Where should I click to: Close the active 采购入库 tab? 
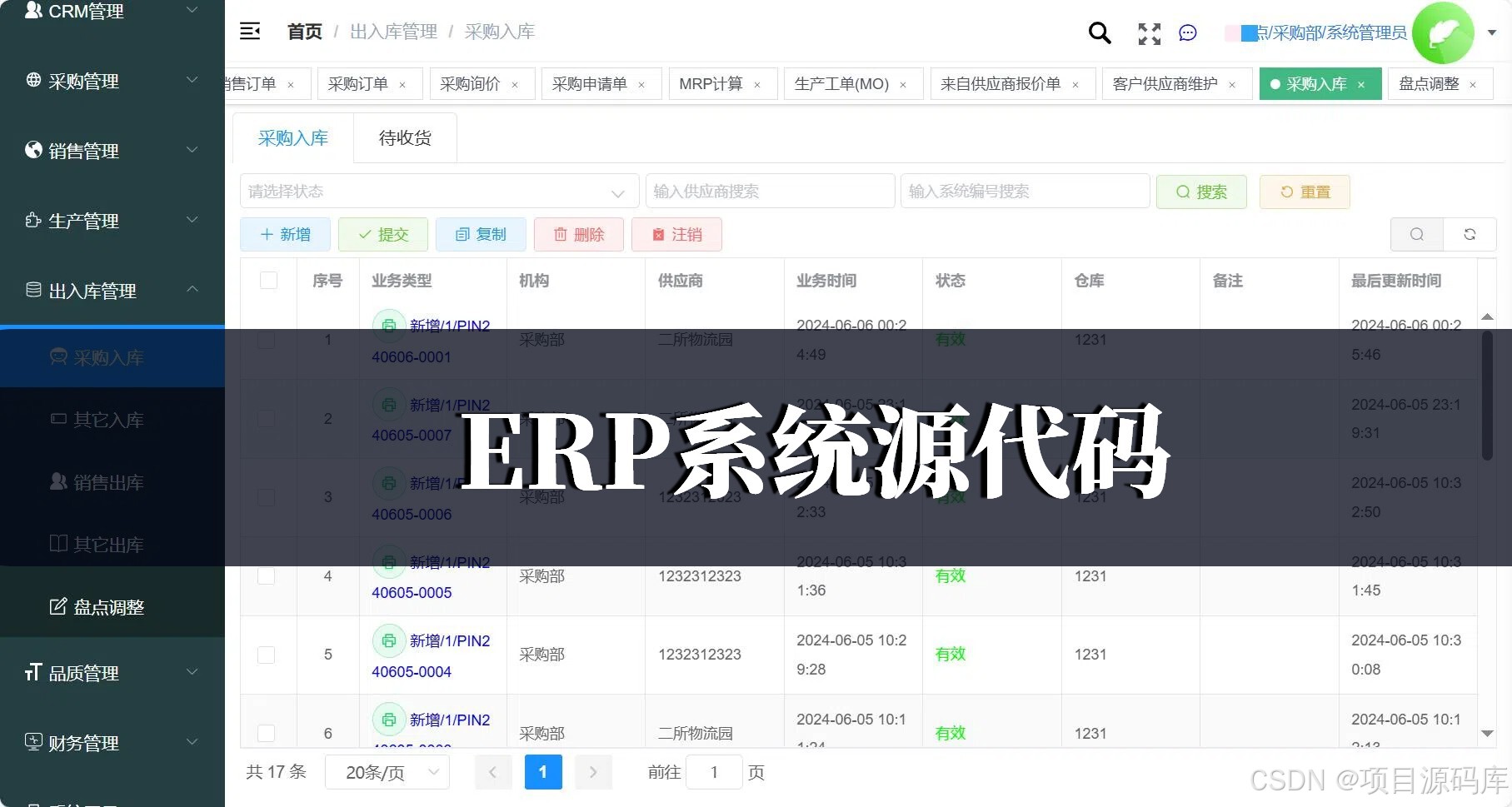tap(1361, 85)
